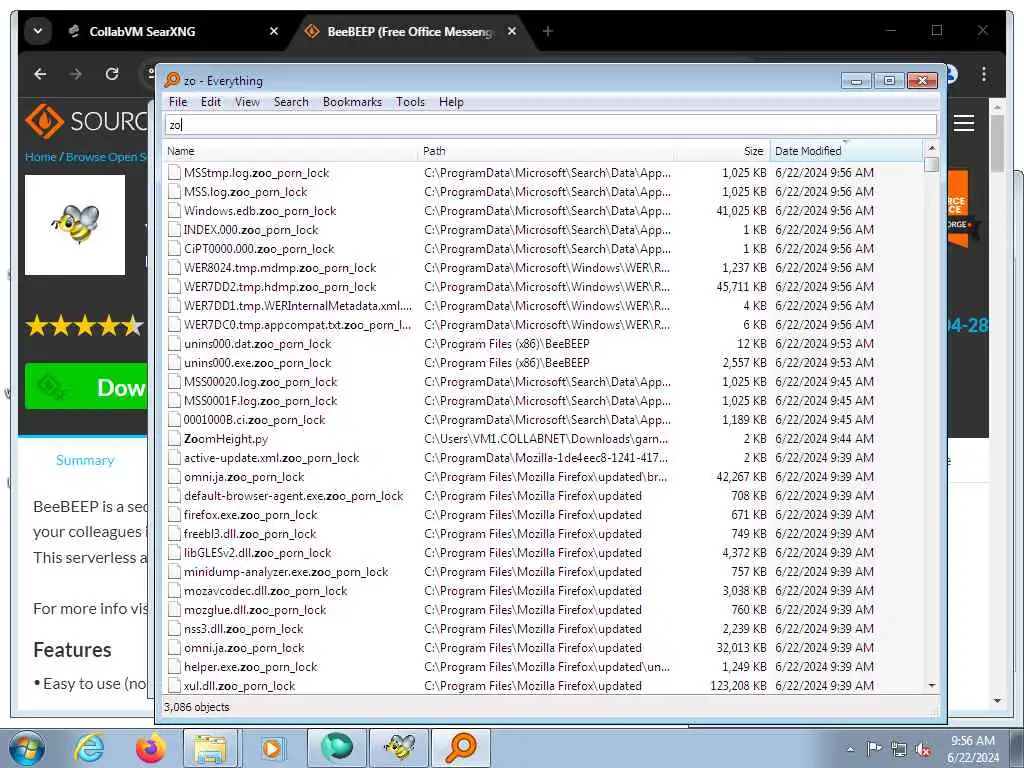This screenshot has height=768, width=1024.
Task: Click file icon of firefox.exe.zoo_porn_lock
Action: pyautogui.click(x=174, y=515)
